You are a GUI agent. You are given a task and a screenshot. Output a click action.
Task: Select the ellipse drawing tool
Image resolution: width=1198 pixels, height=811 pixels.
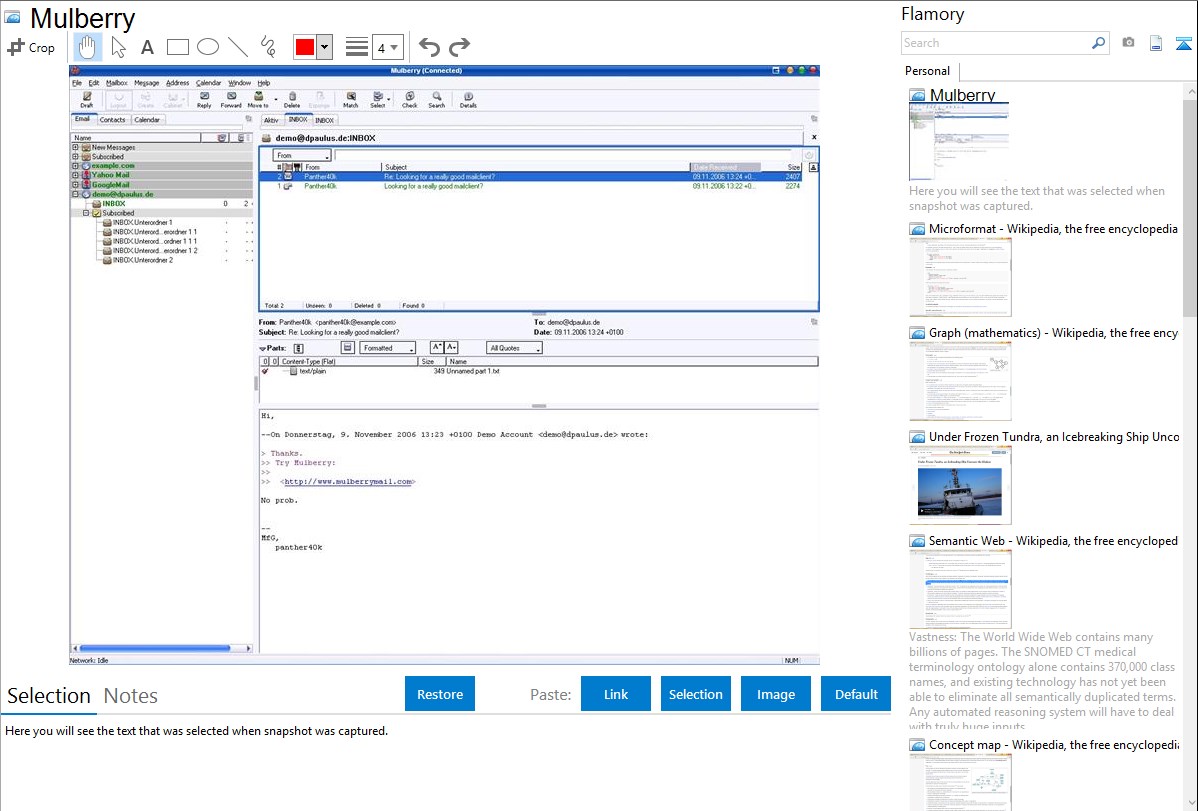[x=208, y=47]
